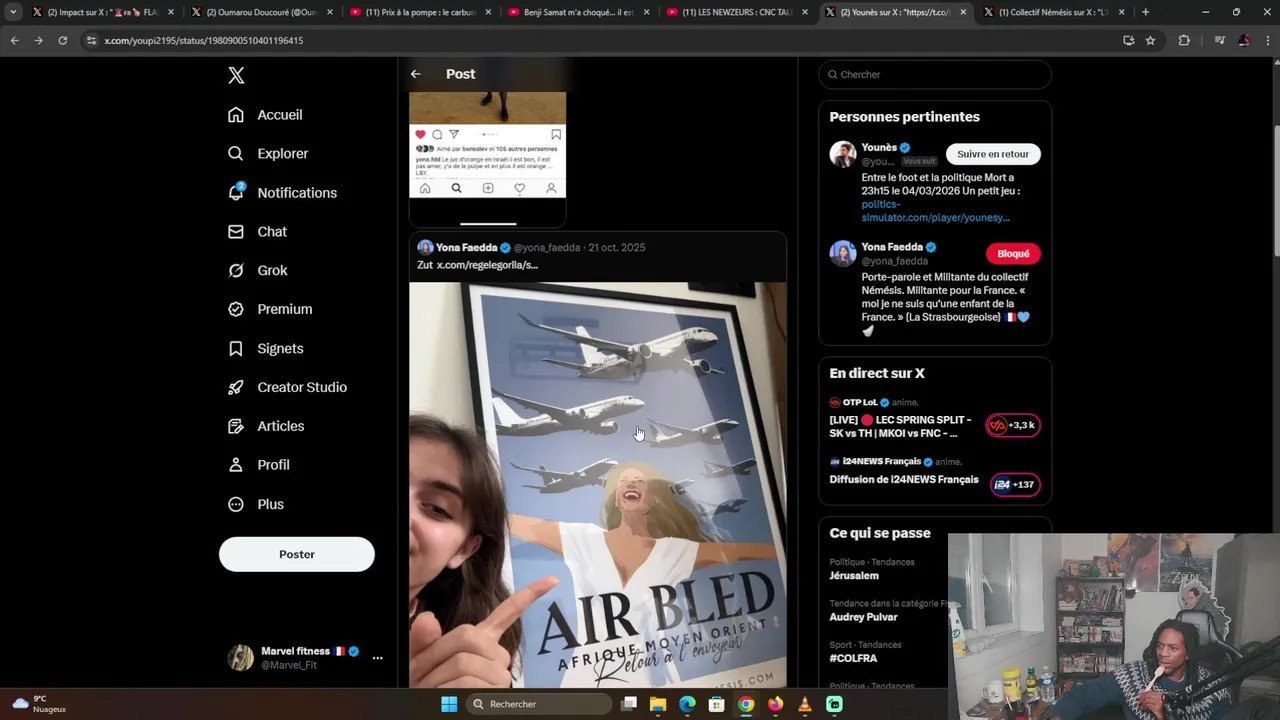
Task: Switch to the Benji Samat m'a choqué tab
Action: click(x=578, y=12)
